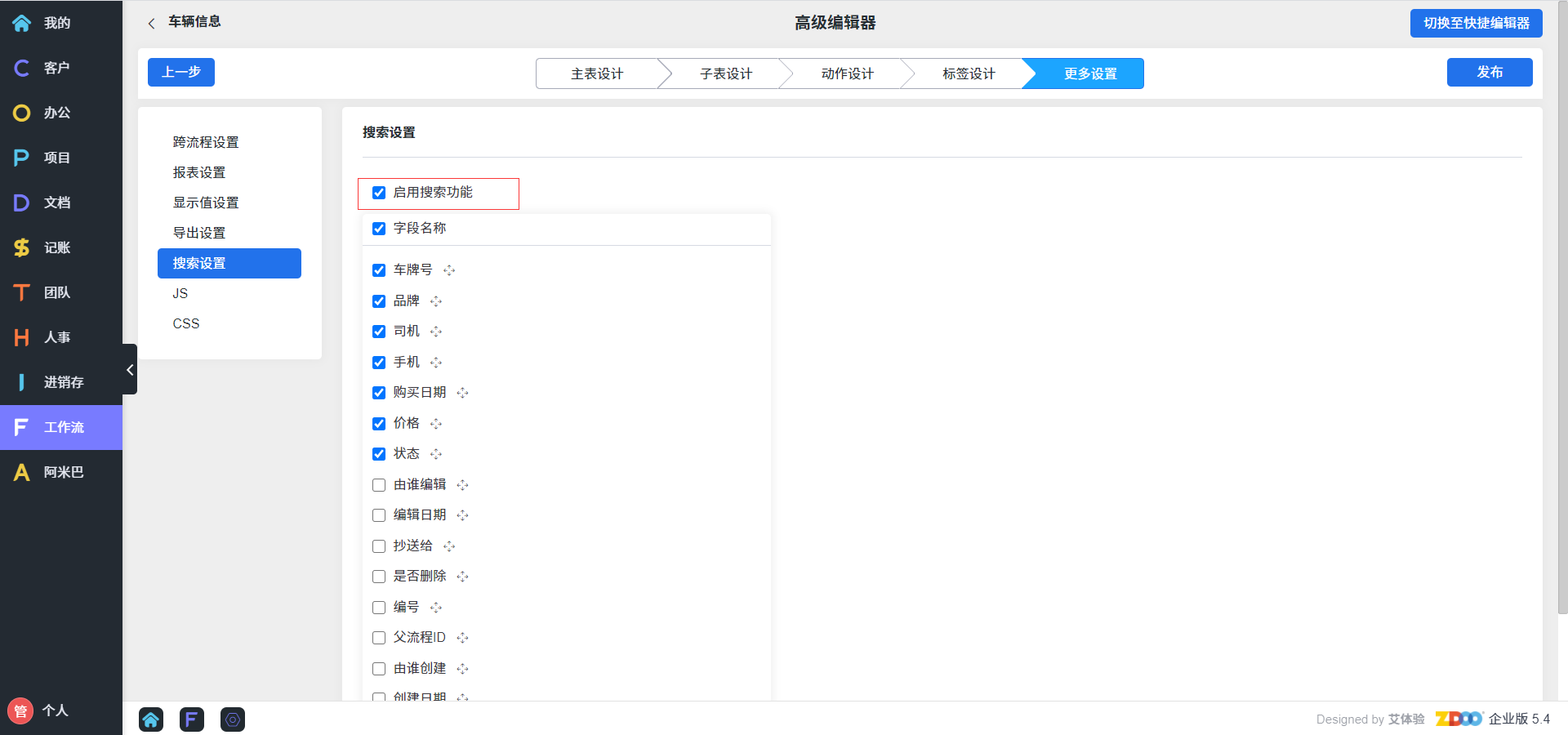Enable the 由谁编辑 checkbox
Viewport: 1568px width, 735px height.
pos(379,485)
